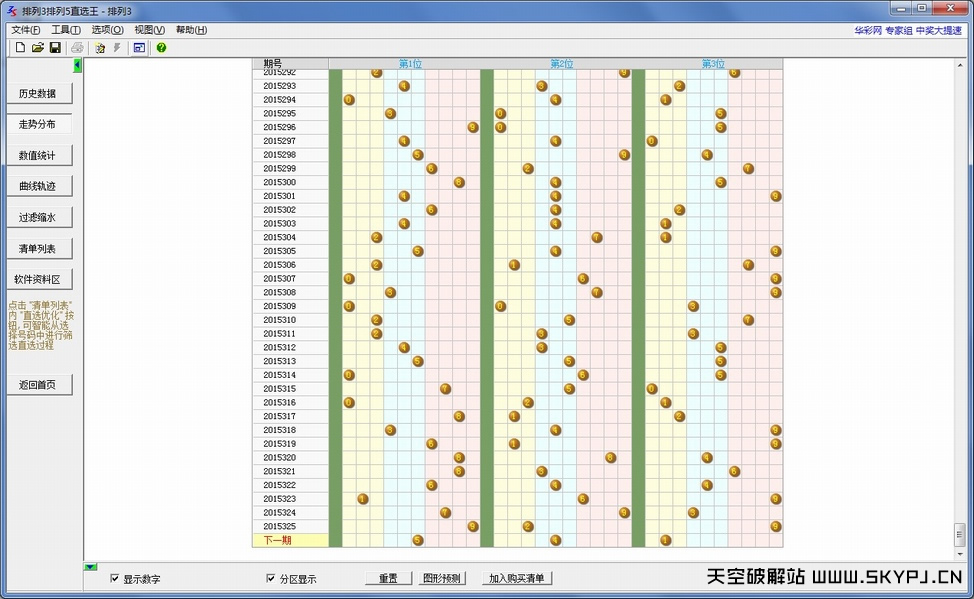Image resolution: width=974 pixels, height=599 pixels.
Task: Collapse bottom panel with green down arrow
Action: click(91, 567)
